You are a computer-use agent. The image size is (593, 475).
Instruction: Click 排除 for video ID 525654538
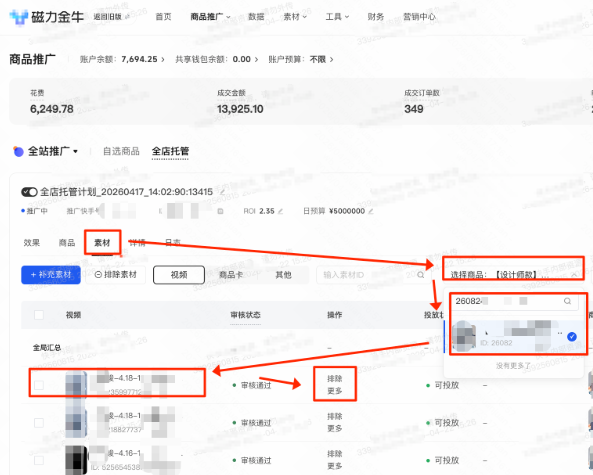[x=335, y=453]
